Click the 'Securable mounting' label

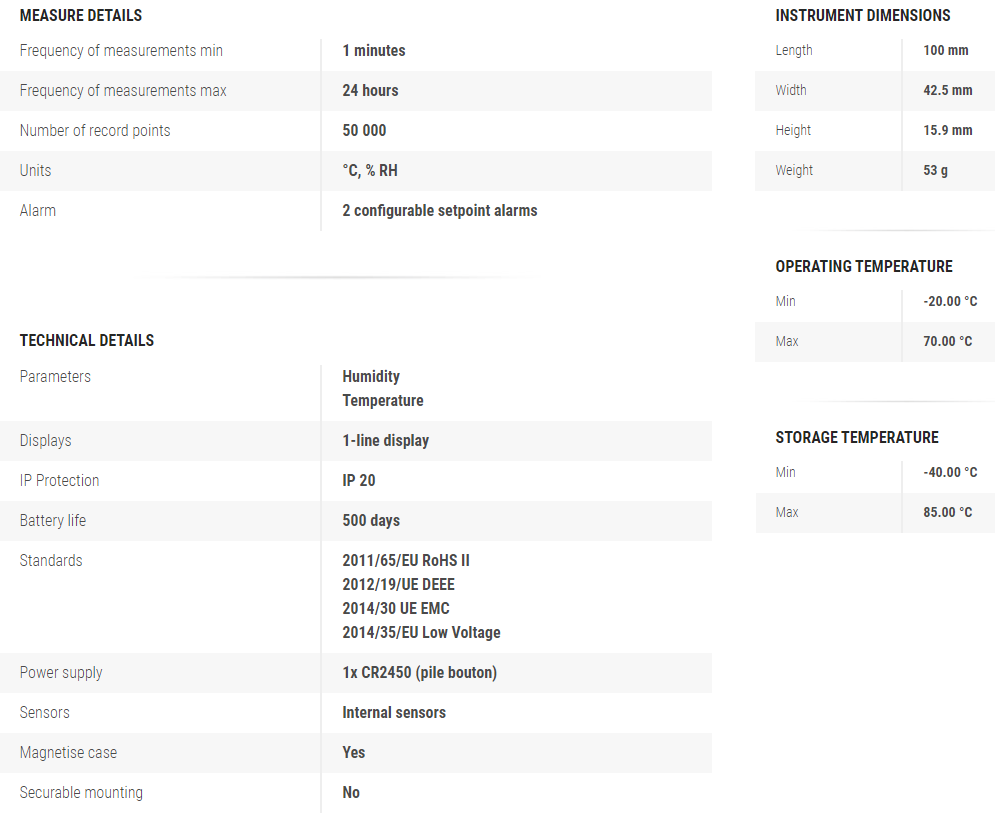[81, 793]
